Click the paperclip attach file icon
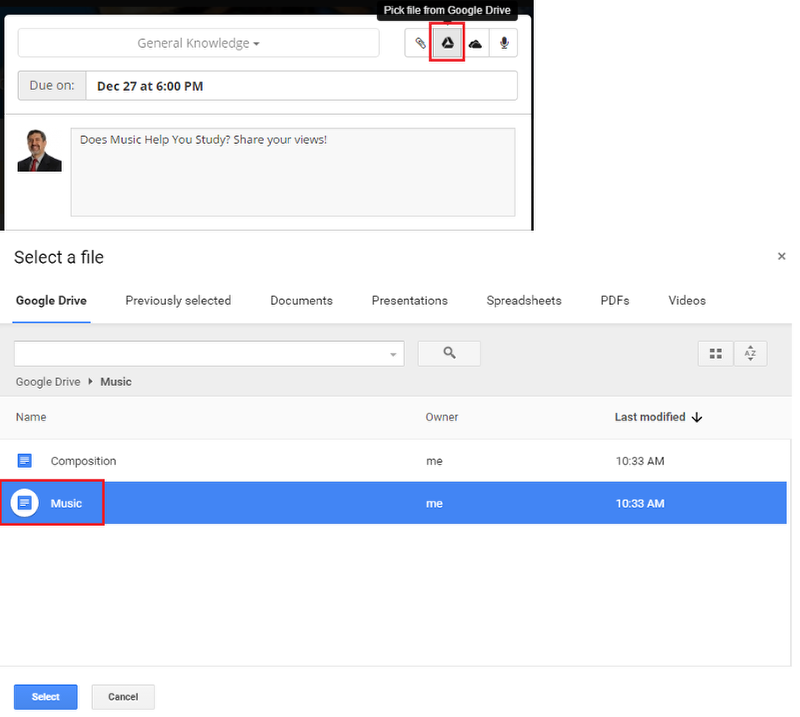Viewport: 800px width, 717px height. point(420,43)
